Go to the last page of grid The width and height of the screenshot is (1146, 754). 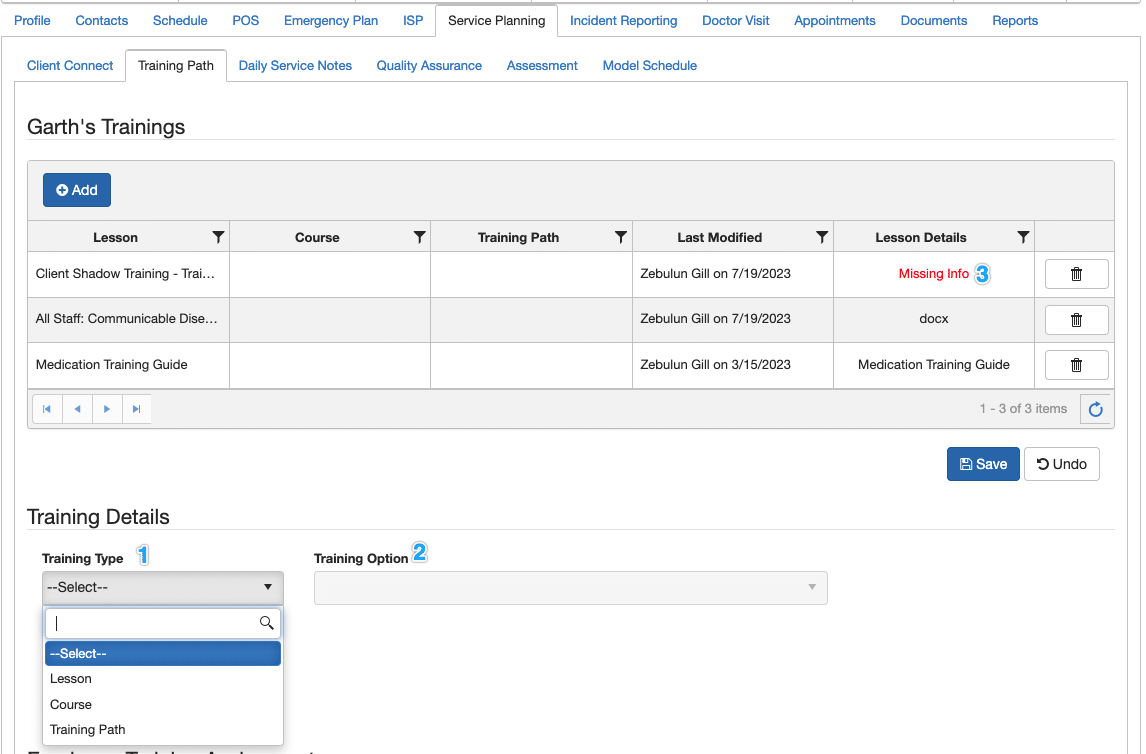[x=137, y=409]
